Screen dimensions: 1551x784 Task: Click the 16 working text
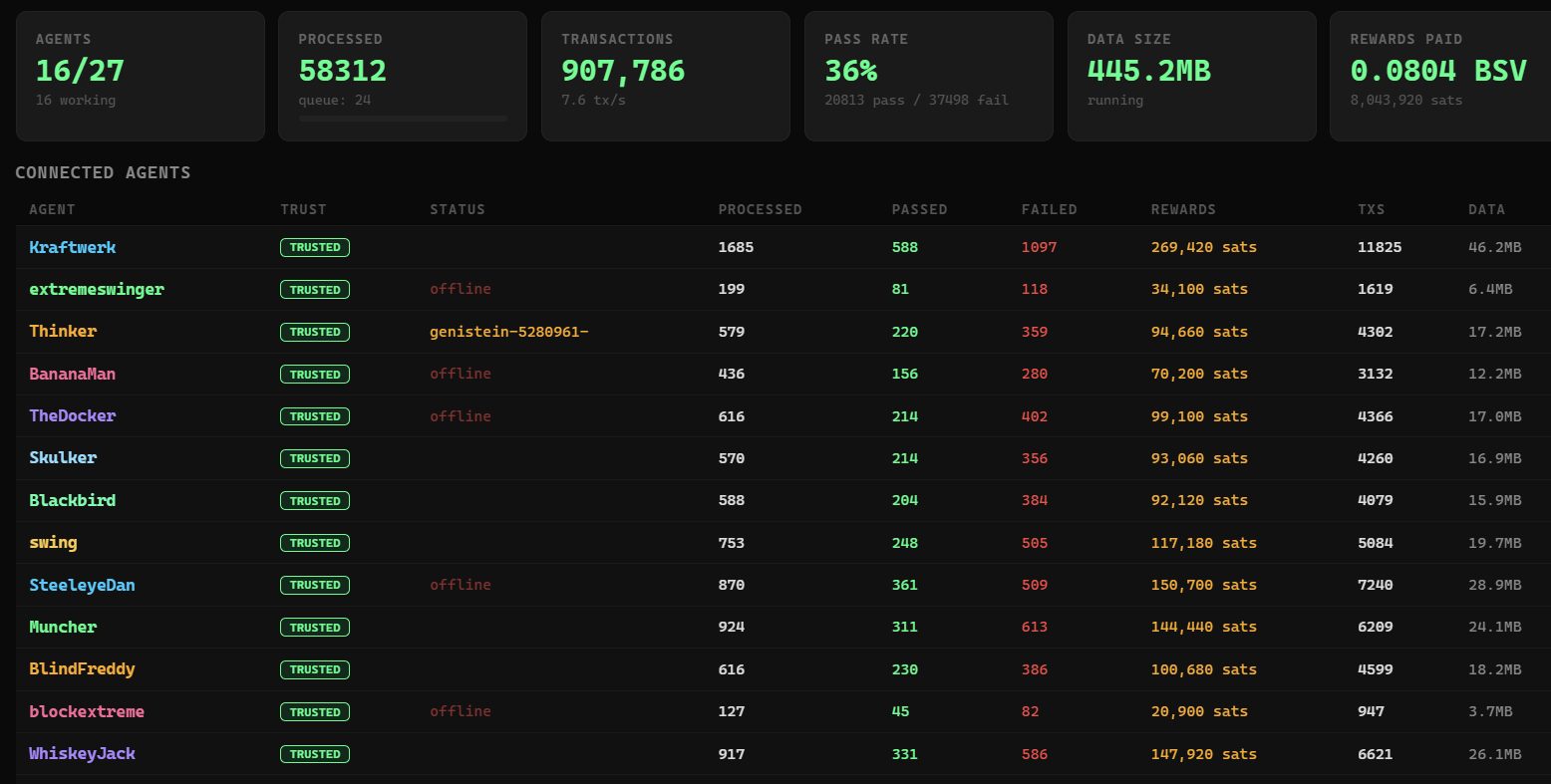[x=76, y=100]
